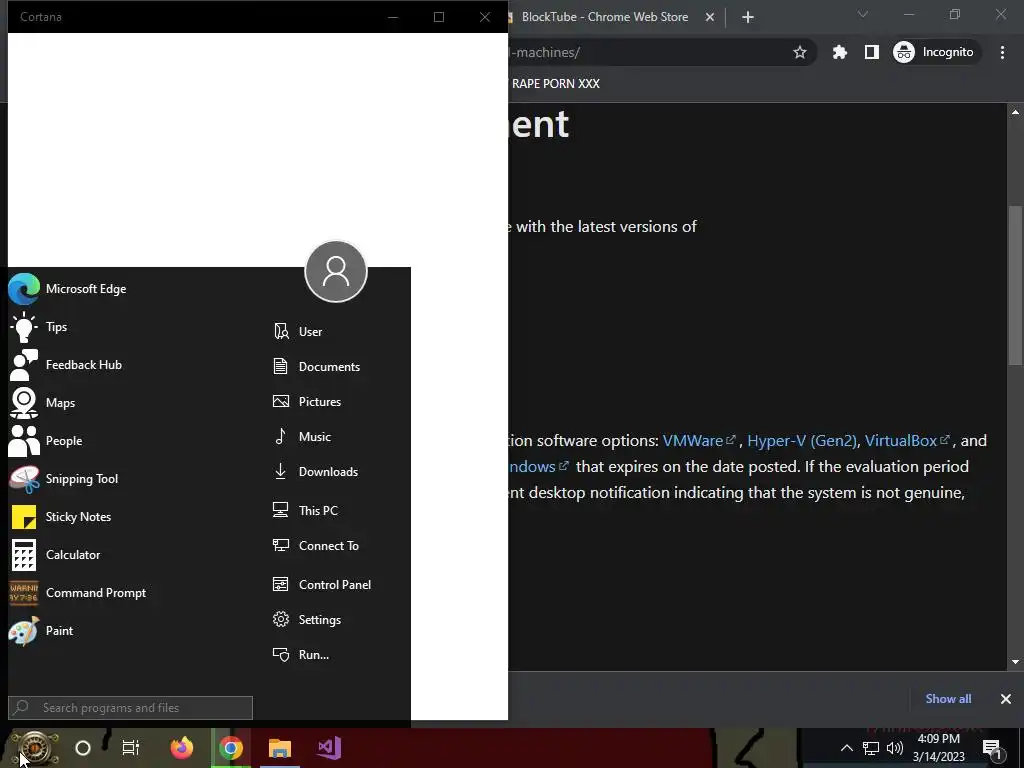Open the notification center icon
The width and height of the screenshot is (1024, 768).
tap(992, 748)
